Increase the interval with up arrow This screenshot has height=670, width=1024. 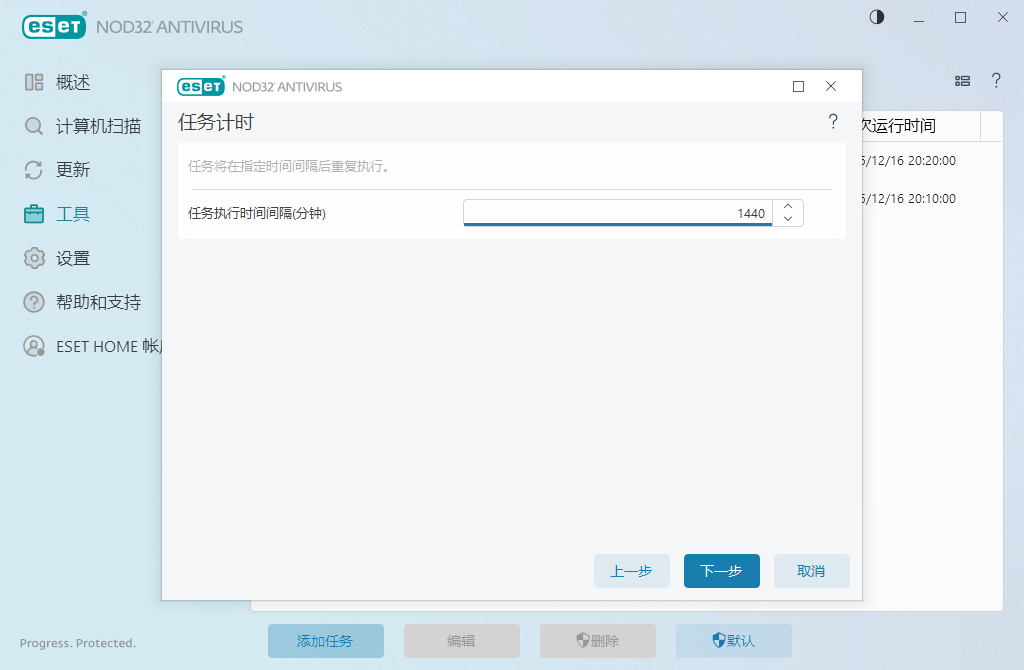pyautogui.click(x=788, y=207)
